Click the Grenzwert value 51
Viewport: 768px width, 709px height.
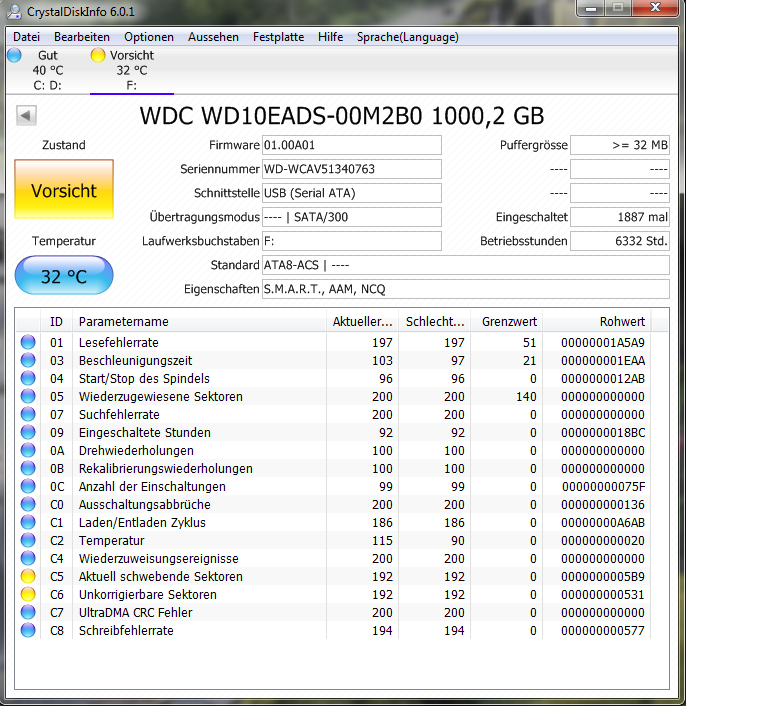[x=529, y=342]
